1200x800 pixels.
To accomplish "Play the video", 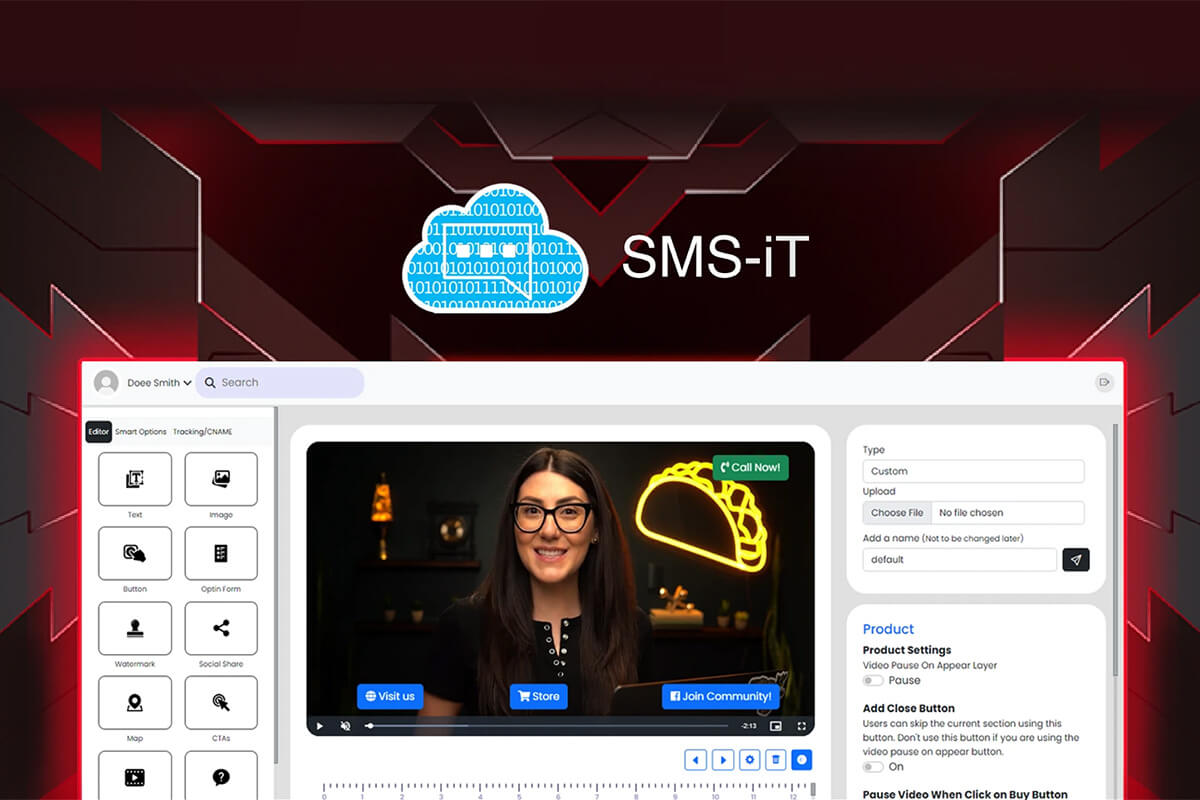I will click(x=320, y=726).
